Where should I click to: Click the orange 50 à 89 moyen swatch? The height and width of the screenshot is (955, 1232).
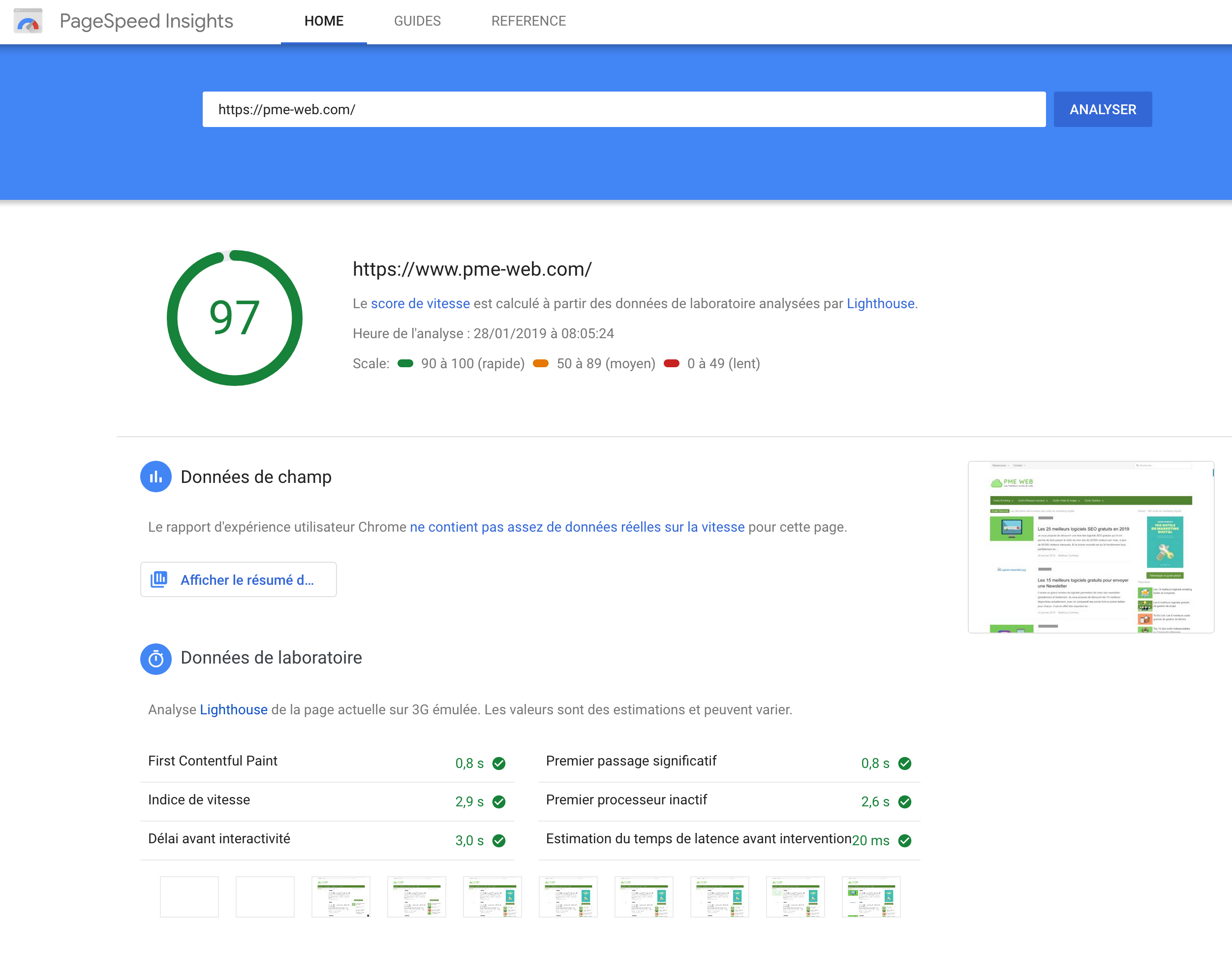[x=541, y=363]
